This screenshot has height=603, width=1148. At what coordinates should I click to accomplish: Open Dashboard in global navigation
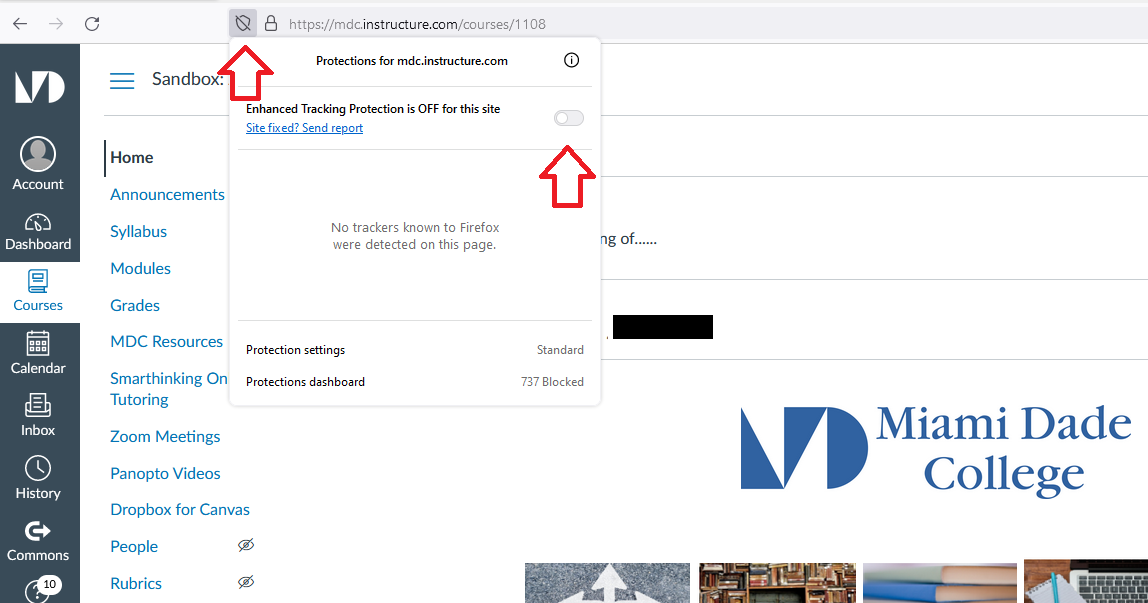pos(38,231)
